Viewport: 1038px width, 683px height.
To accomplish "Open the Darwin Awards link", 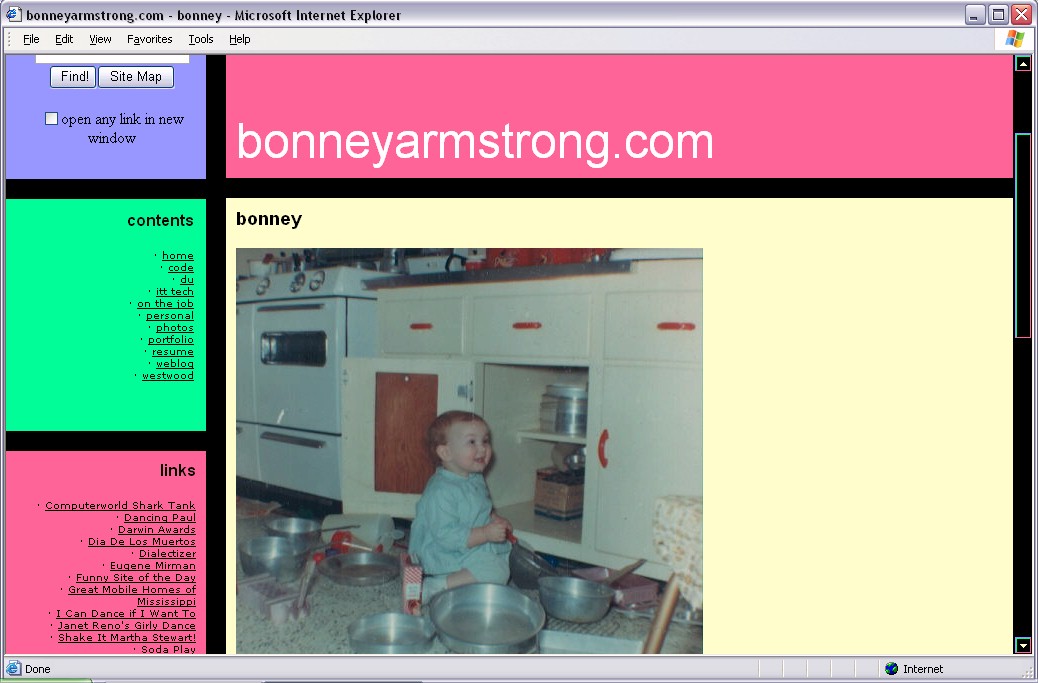I will point(157,530).
